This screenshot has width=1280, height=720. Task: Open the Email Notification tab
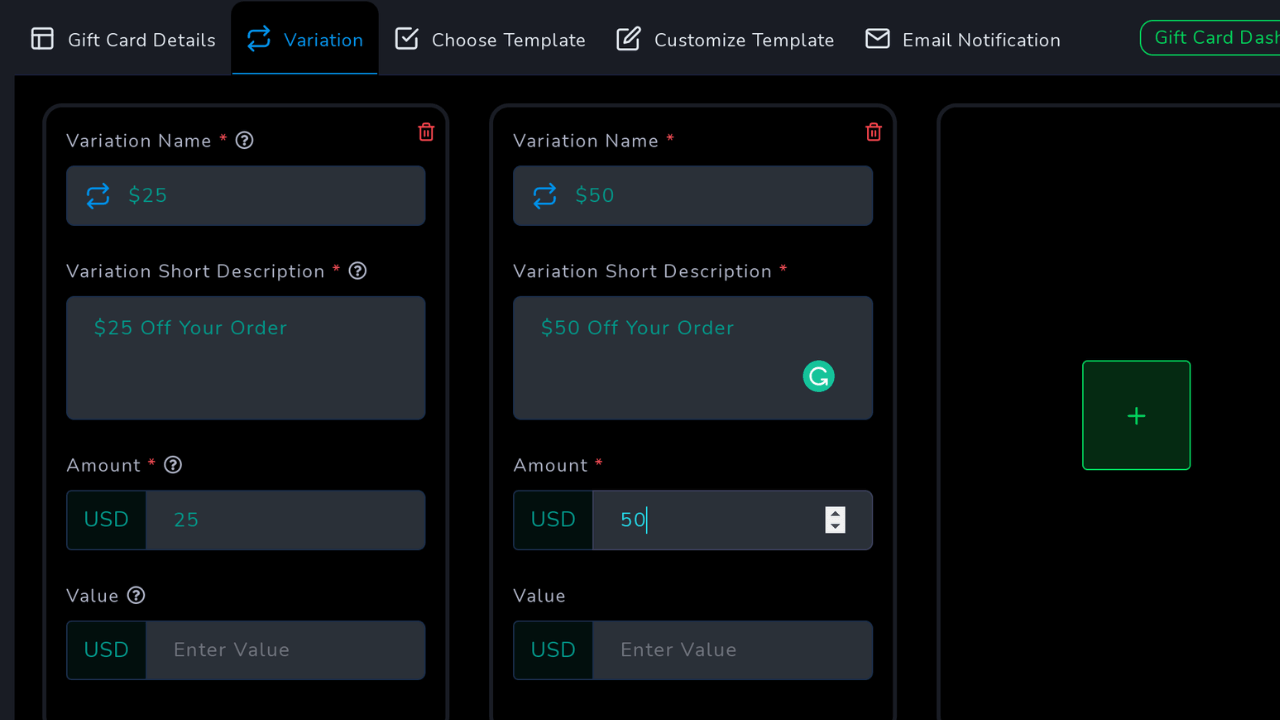(x=962, y=40)
